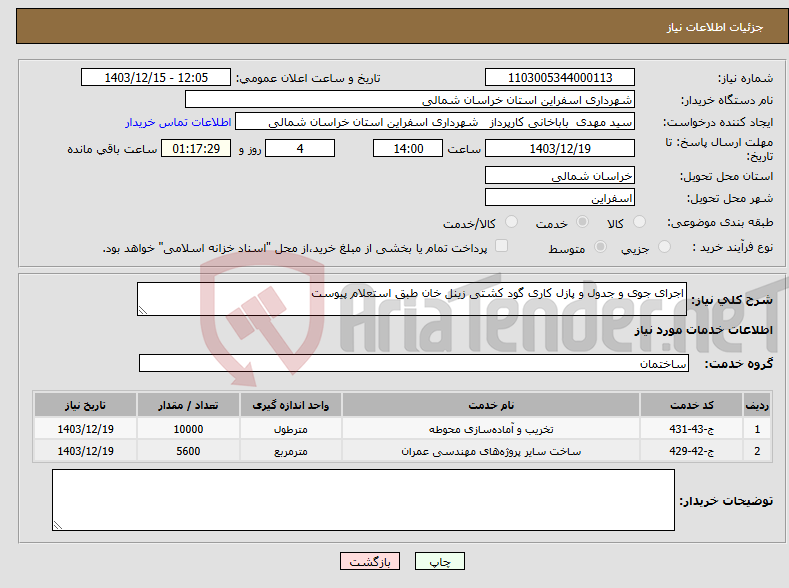Click the جزئیات اطلاعات نیاز header title
789x588 pixels.
click(x=715, y=27)
